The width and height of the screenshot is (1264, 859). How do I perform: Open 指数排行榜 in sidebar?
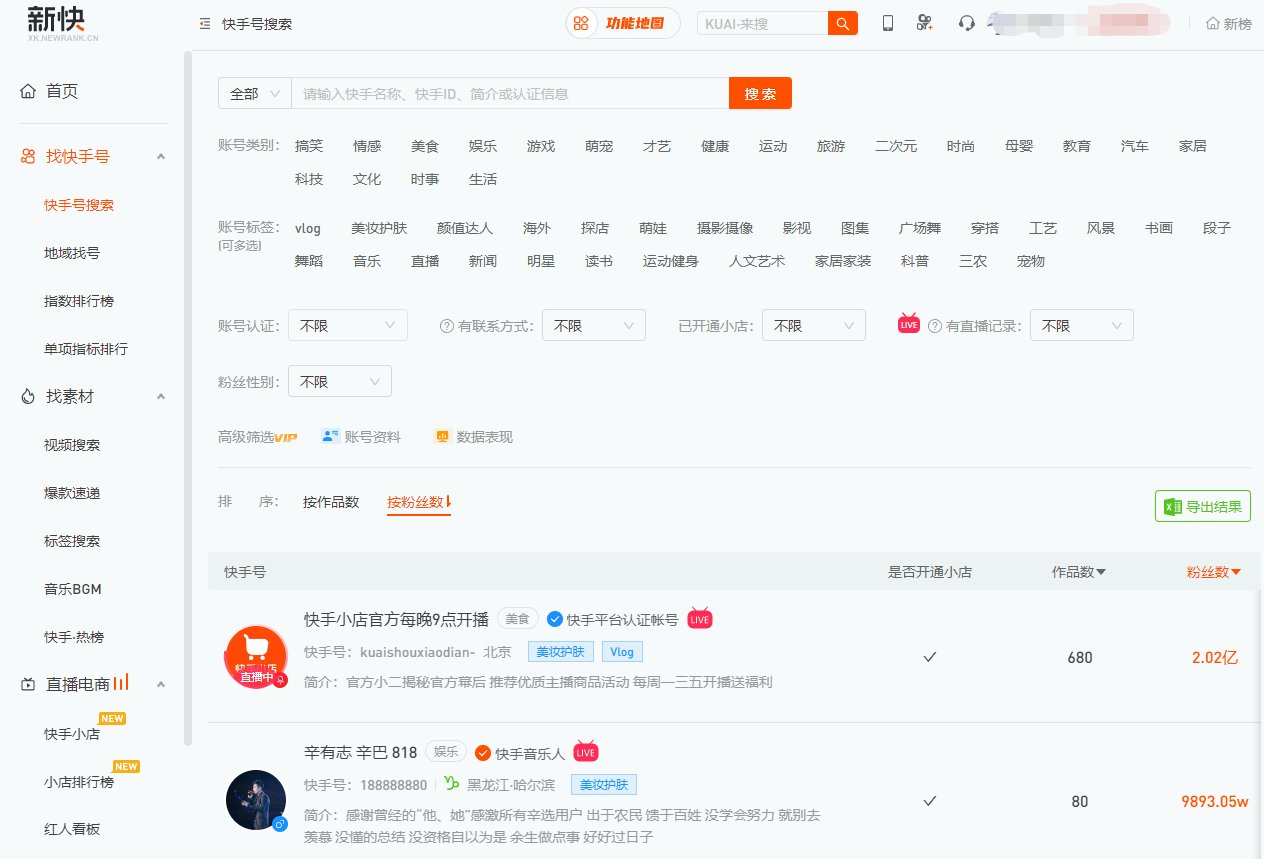[x=79, y=301]
